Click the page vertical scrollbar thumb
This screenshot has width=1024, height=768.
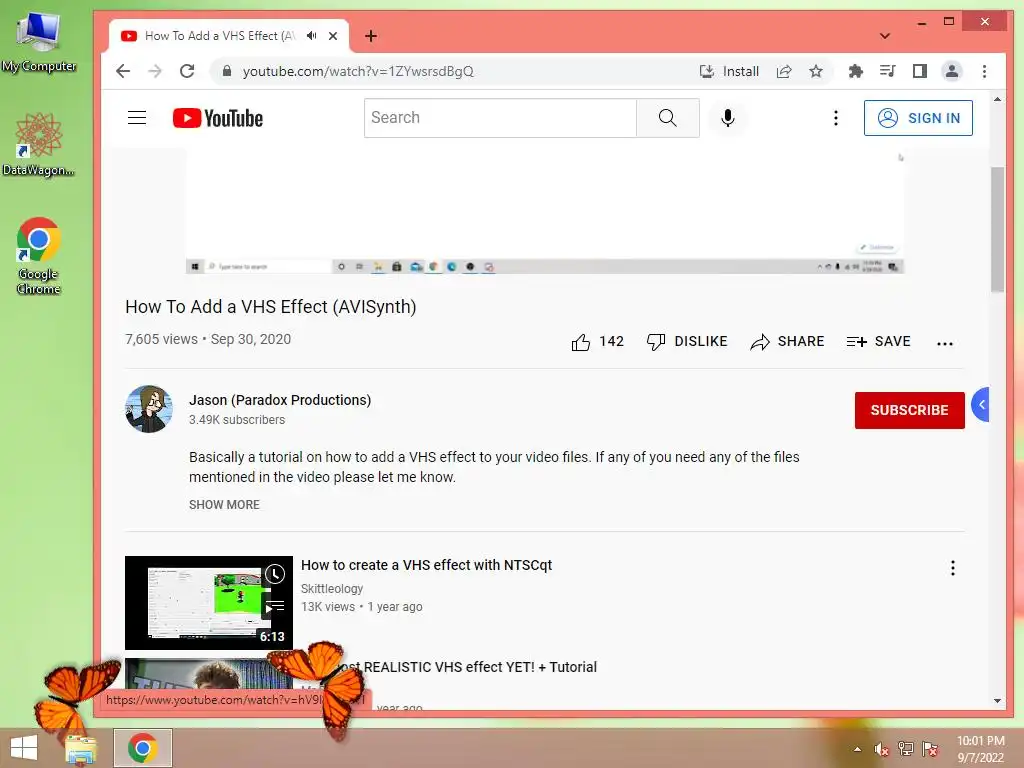click(997, 229)
